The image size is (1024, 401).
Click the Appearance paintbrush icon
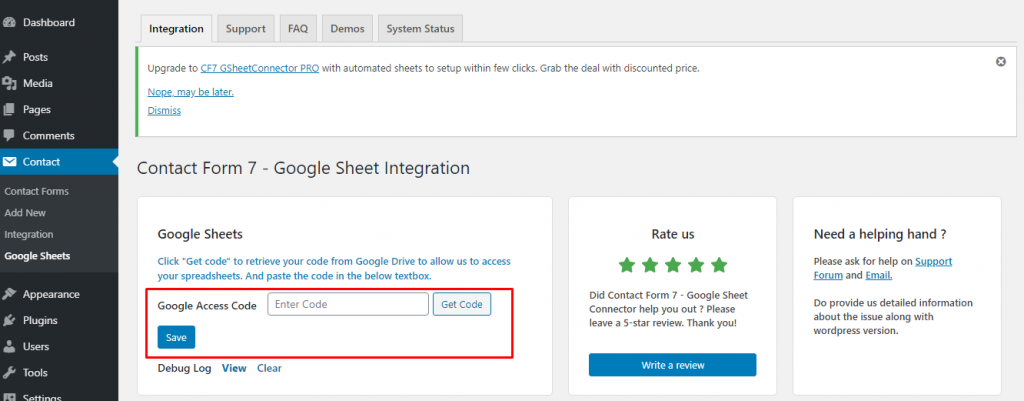coord(9,294)
